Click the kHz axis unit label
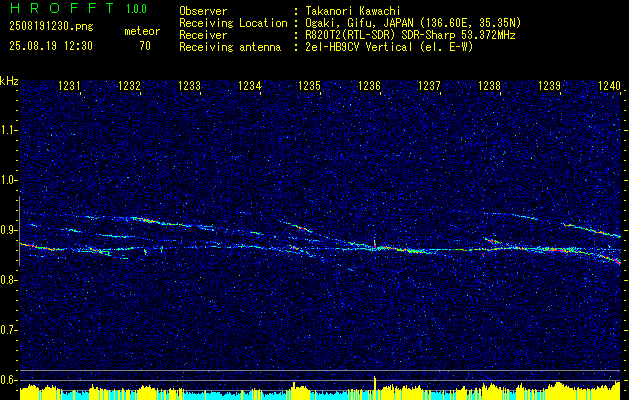This screenshot has height=400, width=629. pos(9,81)
